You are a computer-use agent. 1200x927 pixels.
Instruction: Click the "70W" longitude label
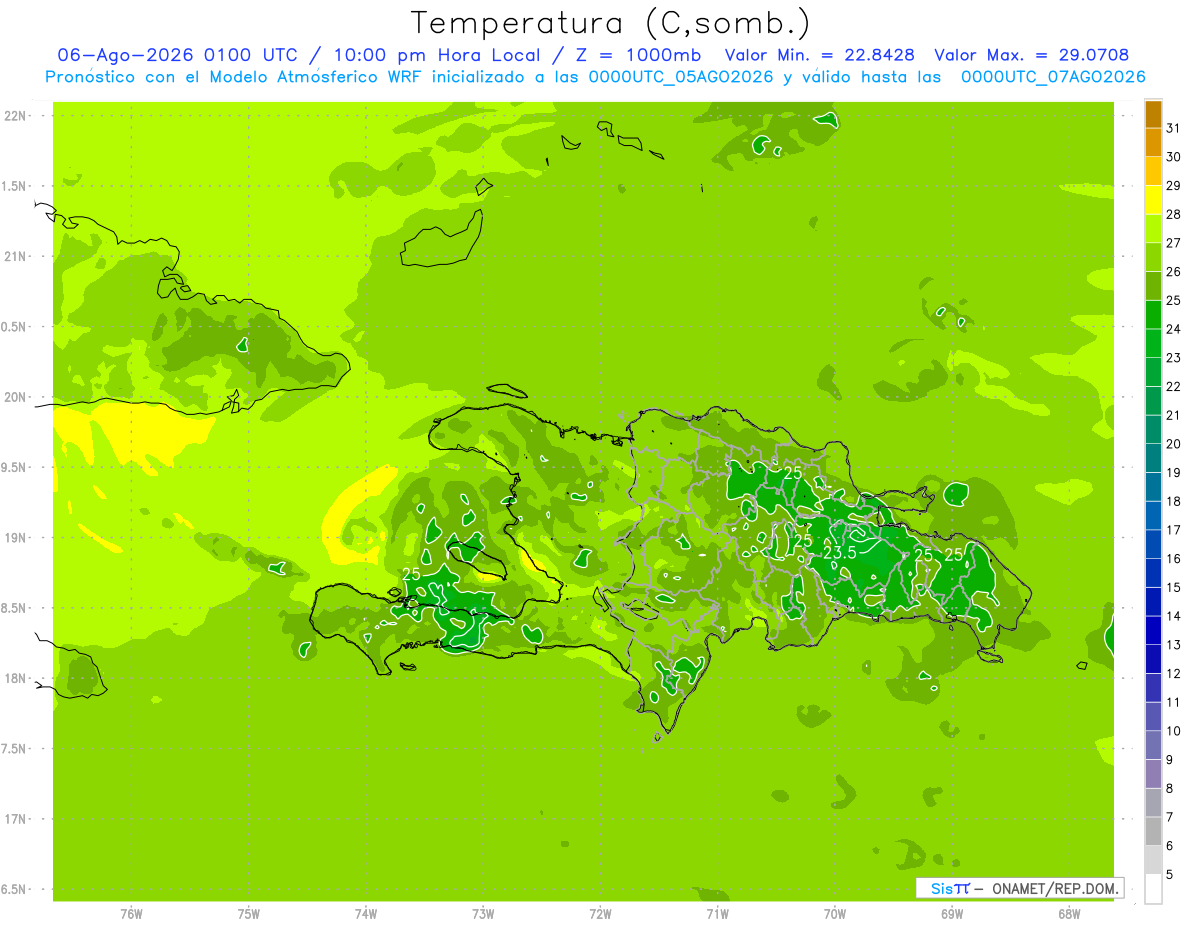click(834, 914)
